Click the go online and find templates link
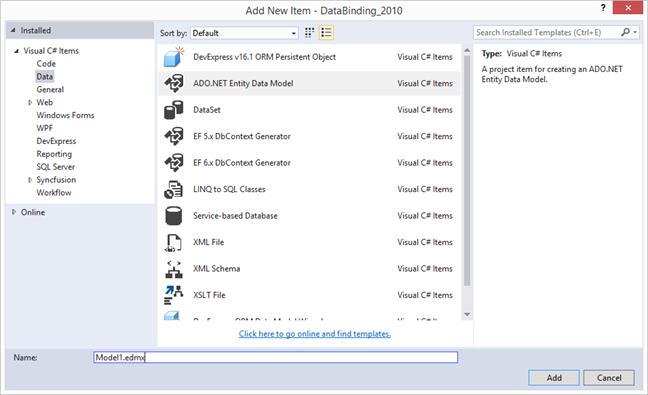Image resolution: width=648 pixels, height=395 pixels. (314, 334)
